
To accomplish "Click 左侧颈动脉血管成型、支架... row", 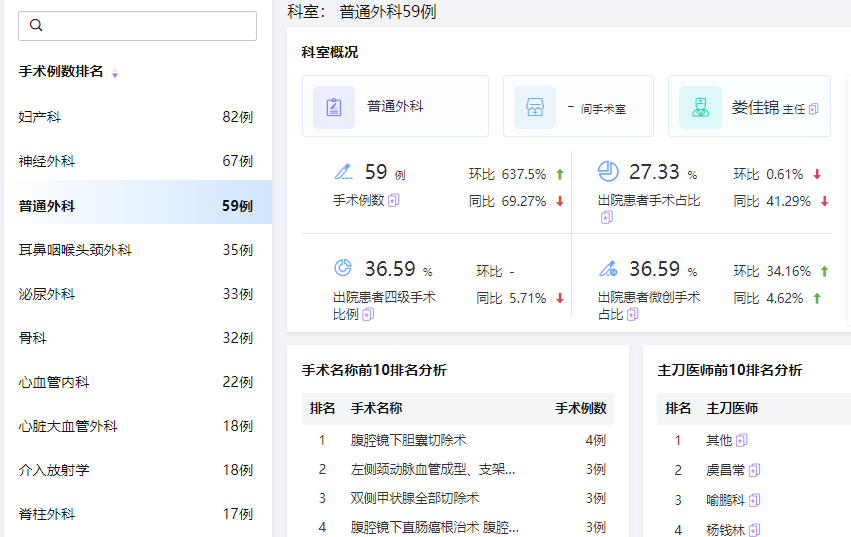I will (x=458, y=469).
